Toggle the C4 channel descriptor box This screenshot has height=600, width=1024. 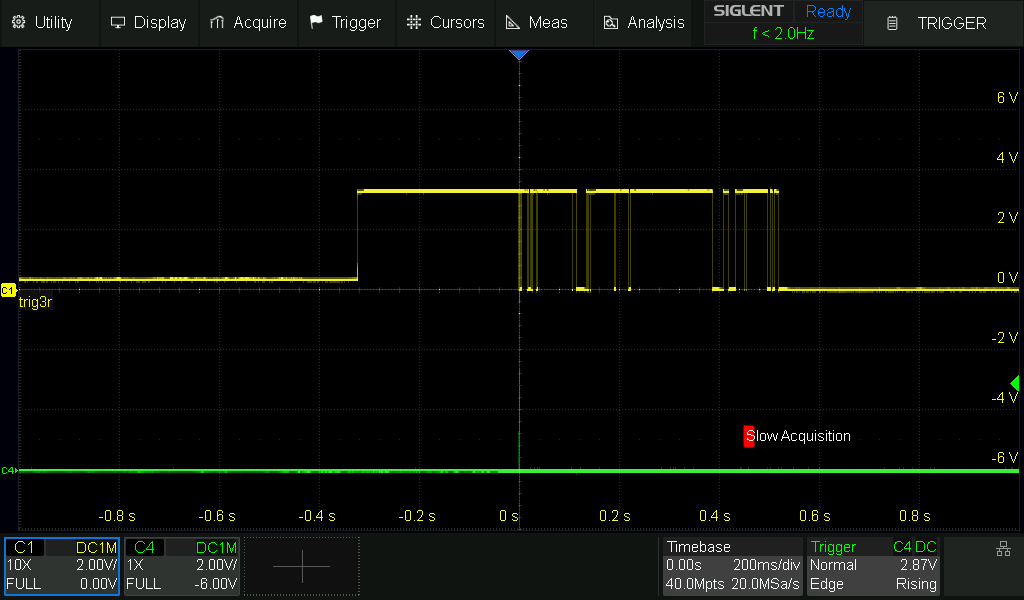click(x=182, y=566)
